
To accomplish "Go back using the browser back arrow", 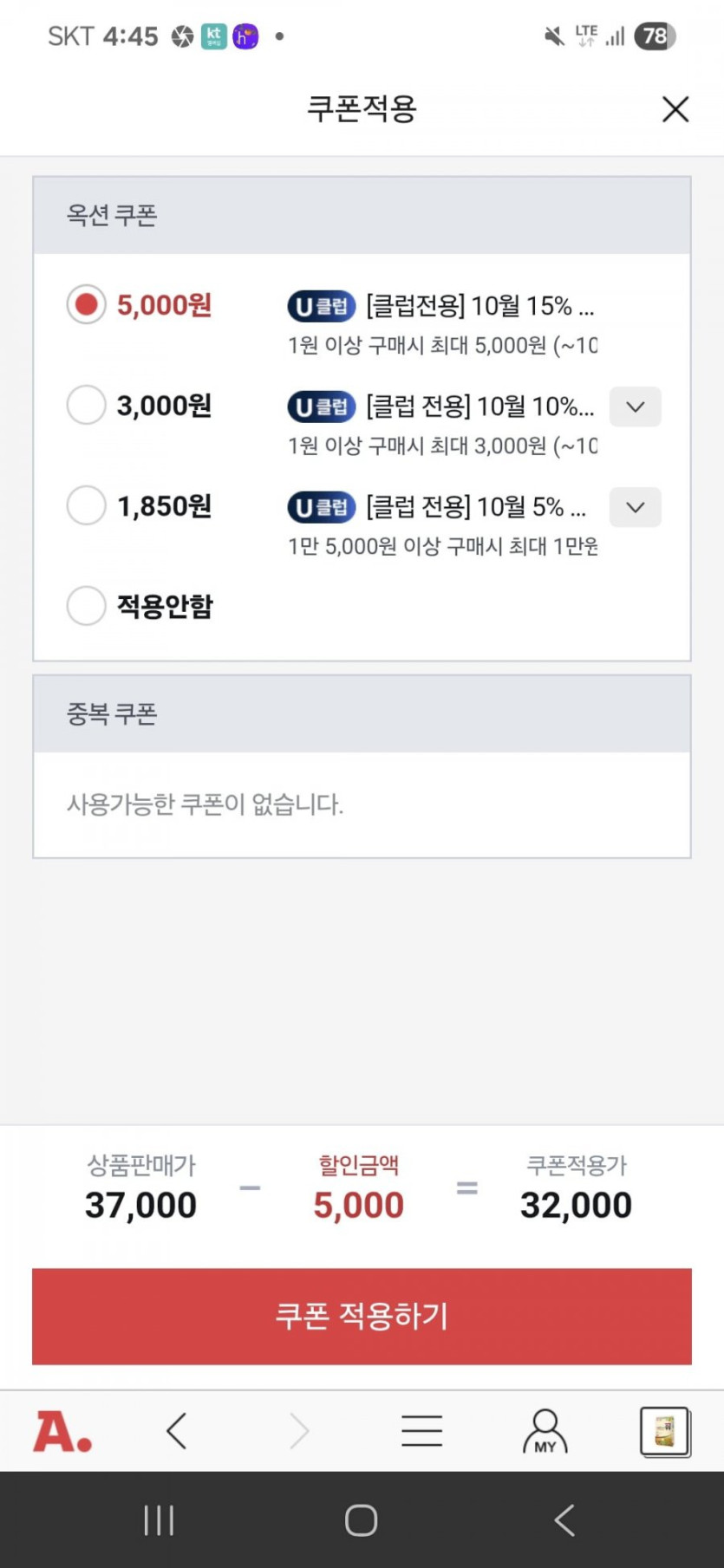I will pyautogui.click(x=177, y=1431).
